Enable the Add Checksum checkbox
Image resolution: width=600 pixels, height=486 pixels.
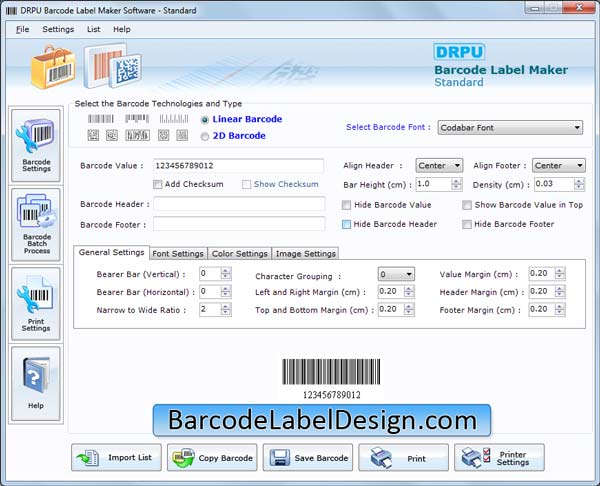[157, 184]
